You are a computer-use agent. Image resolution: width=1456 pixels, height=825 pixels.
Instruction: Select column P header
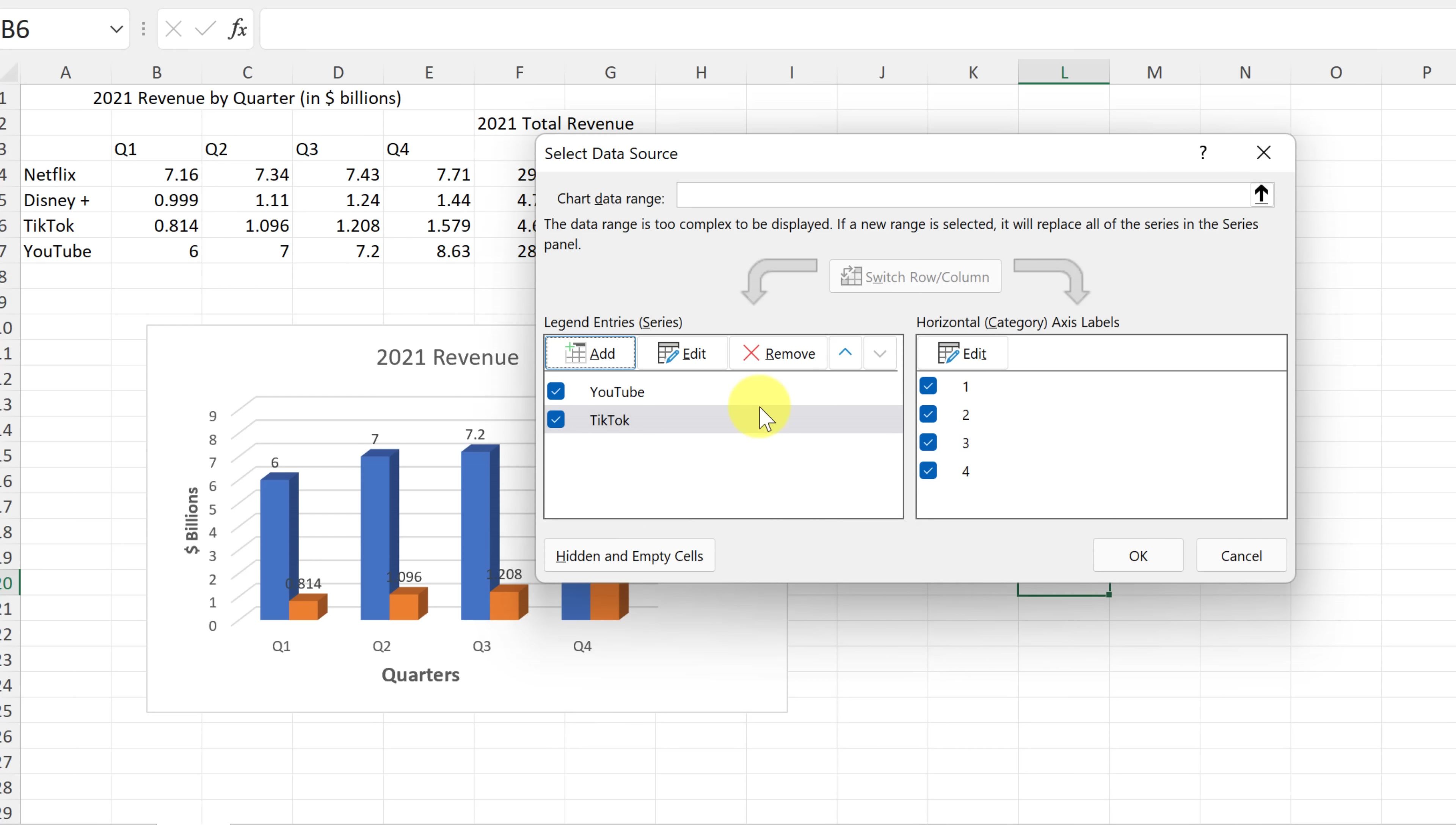tap(1426, 72)
